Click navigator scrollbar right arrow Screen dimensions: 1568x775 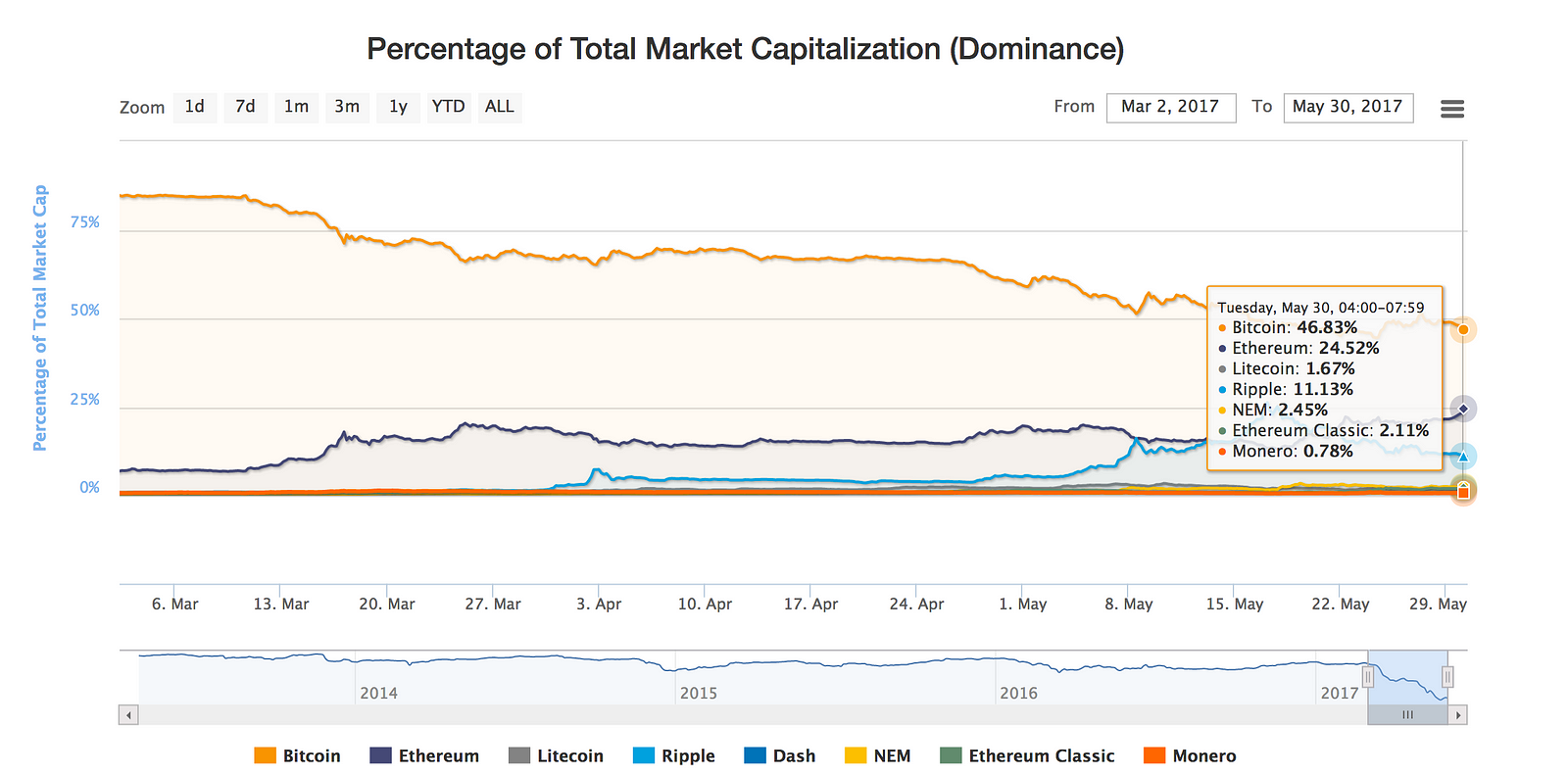(1458, 715)
